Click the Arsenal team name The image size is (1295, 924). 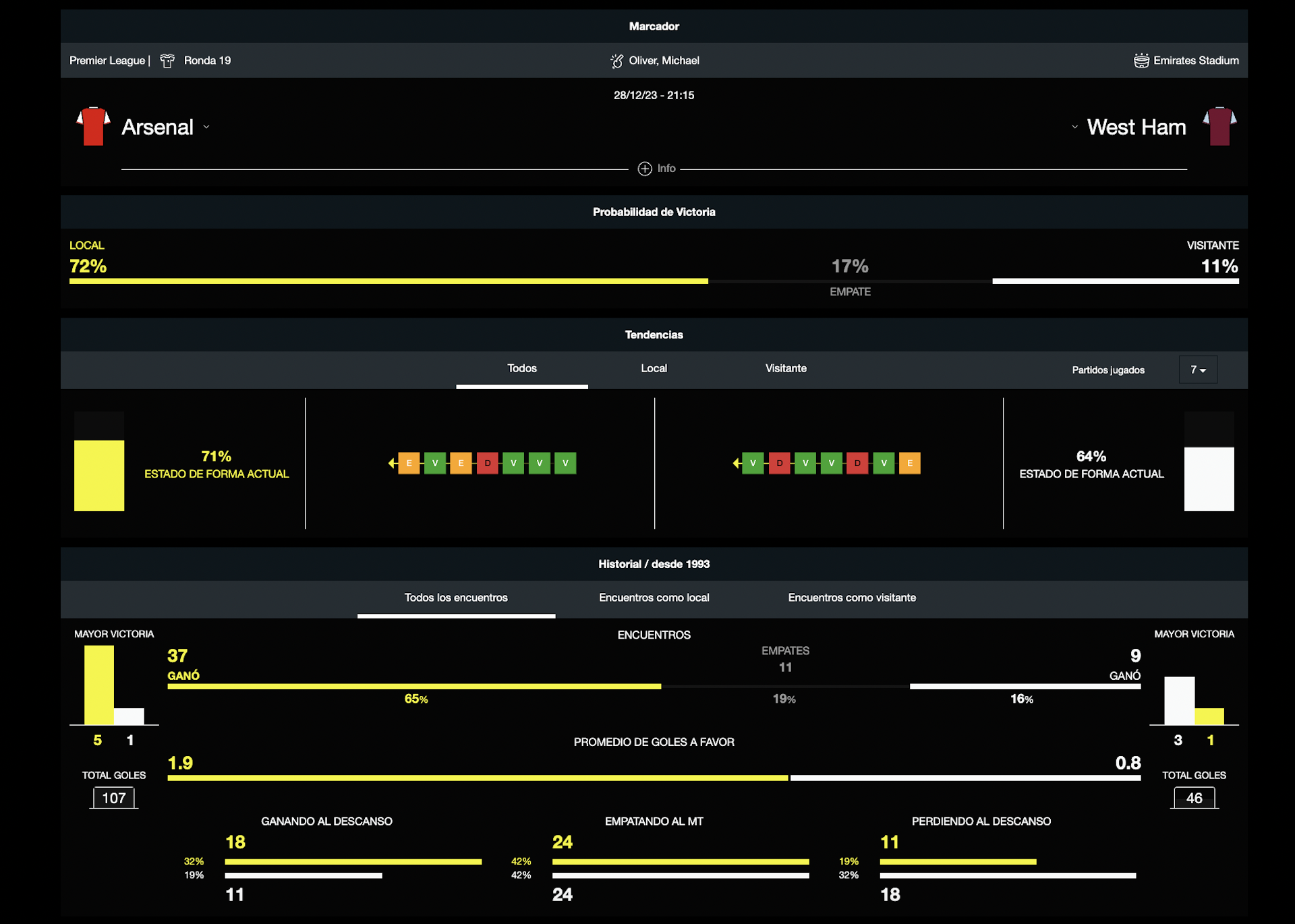pyautogui.click(x=157, y=127)
